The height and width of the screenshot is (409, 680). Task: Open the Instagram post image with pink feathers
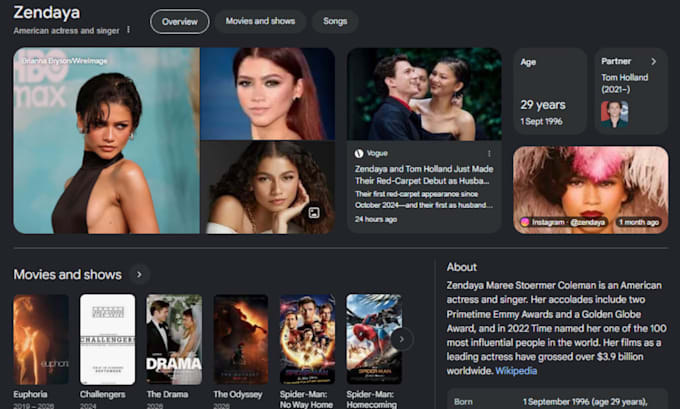591,190
